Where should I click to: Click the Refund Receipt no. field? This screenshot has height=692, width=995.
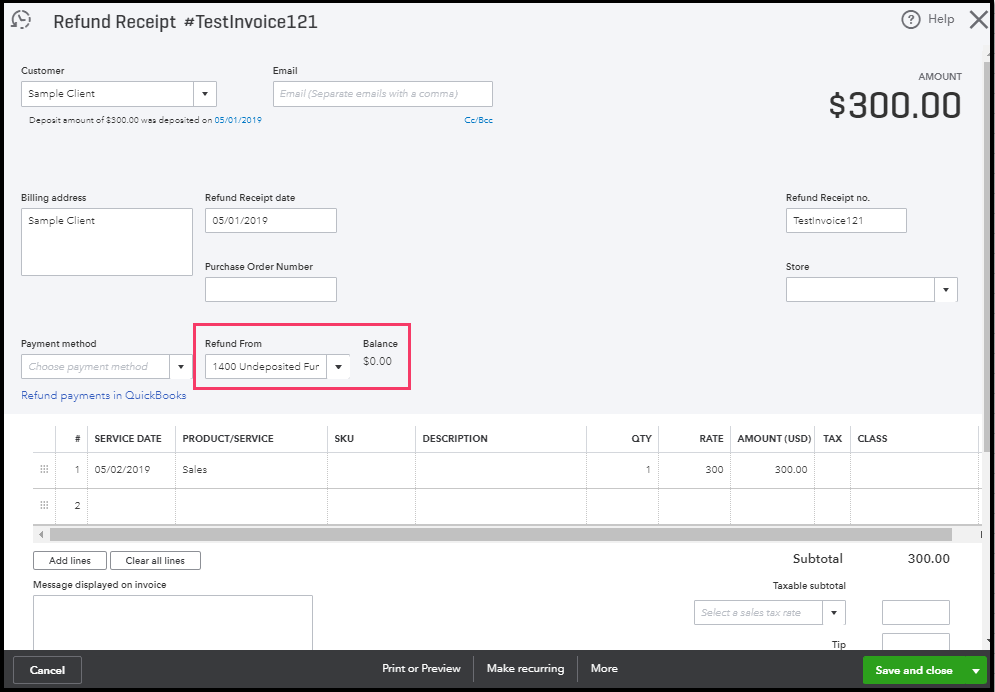[846, 221]
